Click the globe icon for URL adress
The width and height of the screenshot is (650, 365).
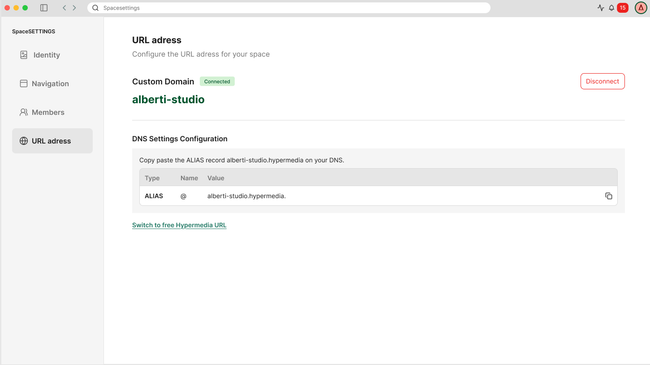(24, 141)
